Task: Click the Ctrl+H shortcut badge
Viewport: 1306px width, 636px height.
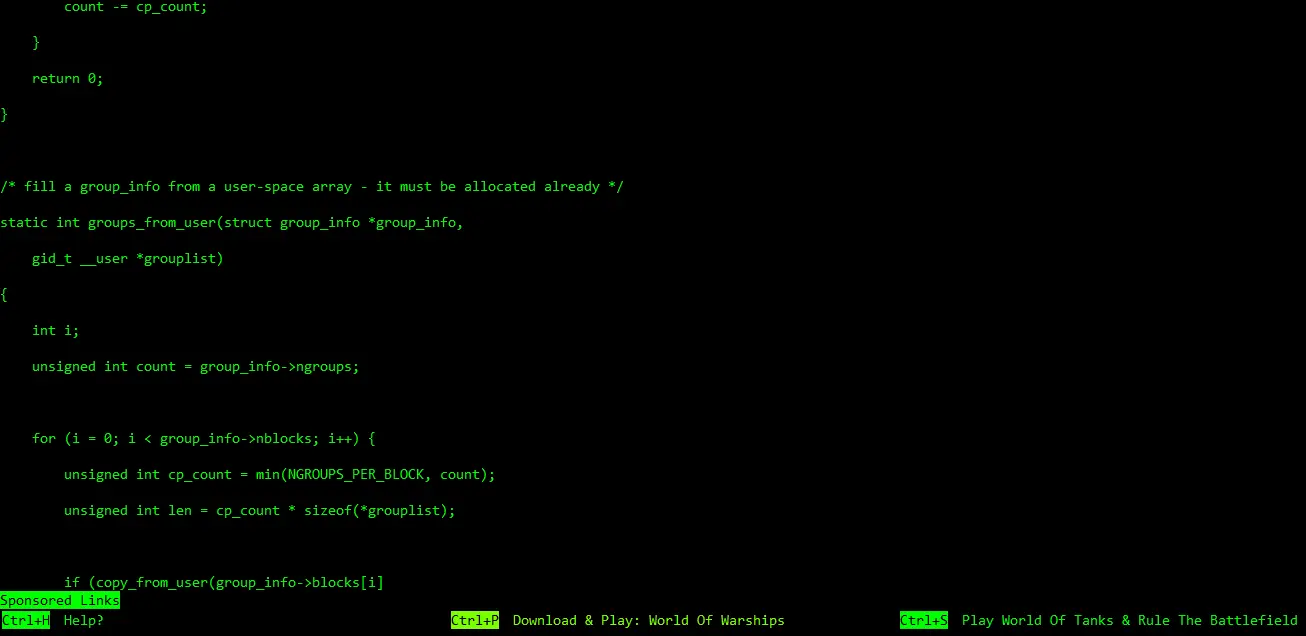Action: 25,620
